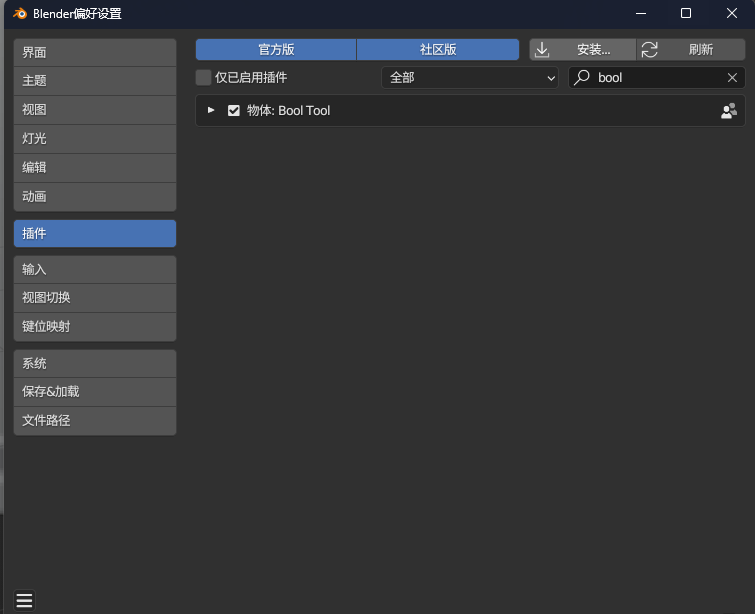Switch to the 键位映射 section
The height and width of the screenshot is (614, 755).
95,327
